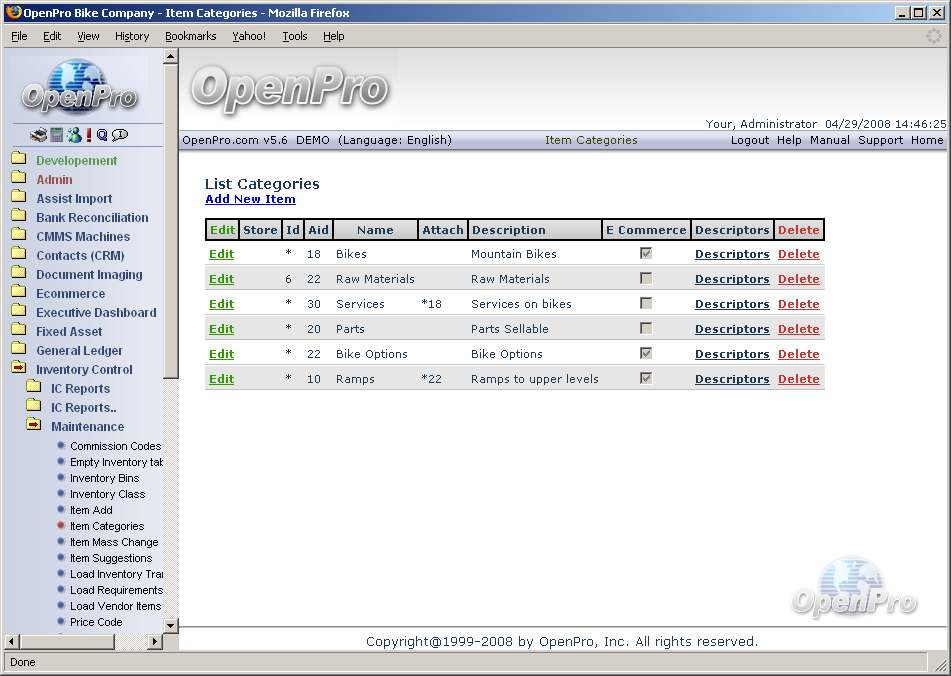Click the General Ledger folder icon

[18, 350]
